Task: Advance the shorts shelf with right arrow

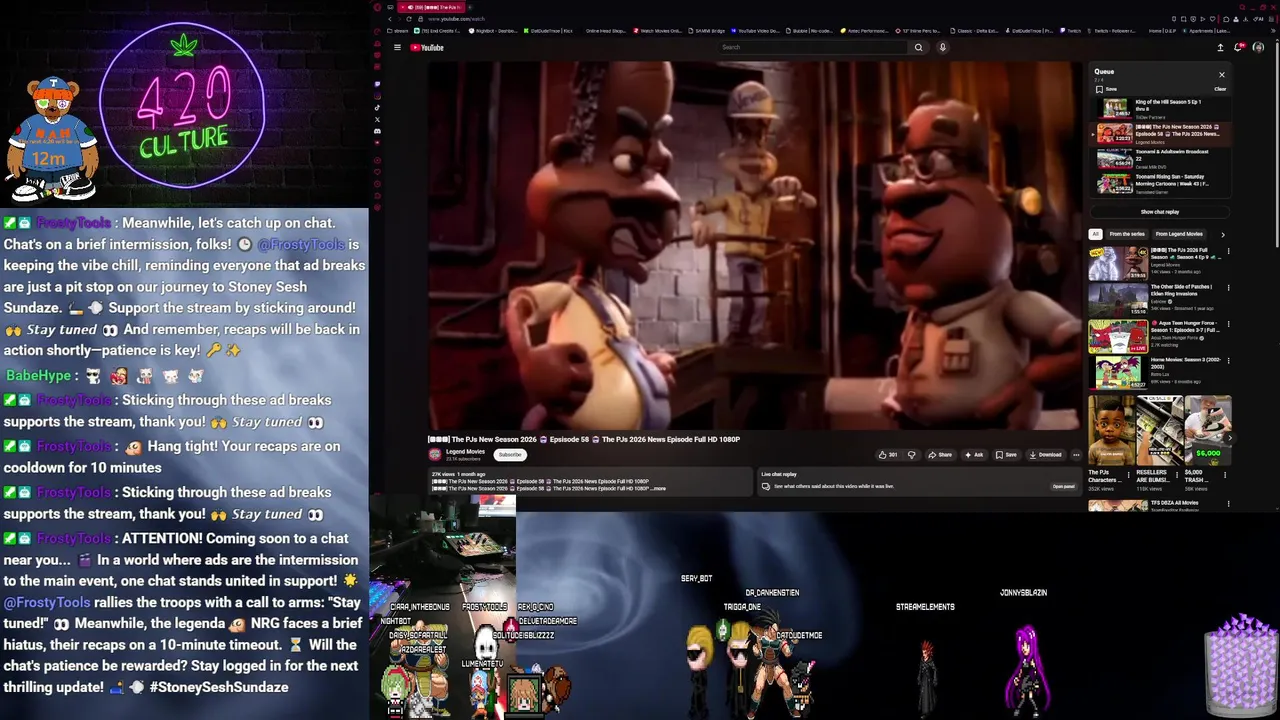Action: pos(1229,438)
